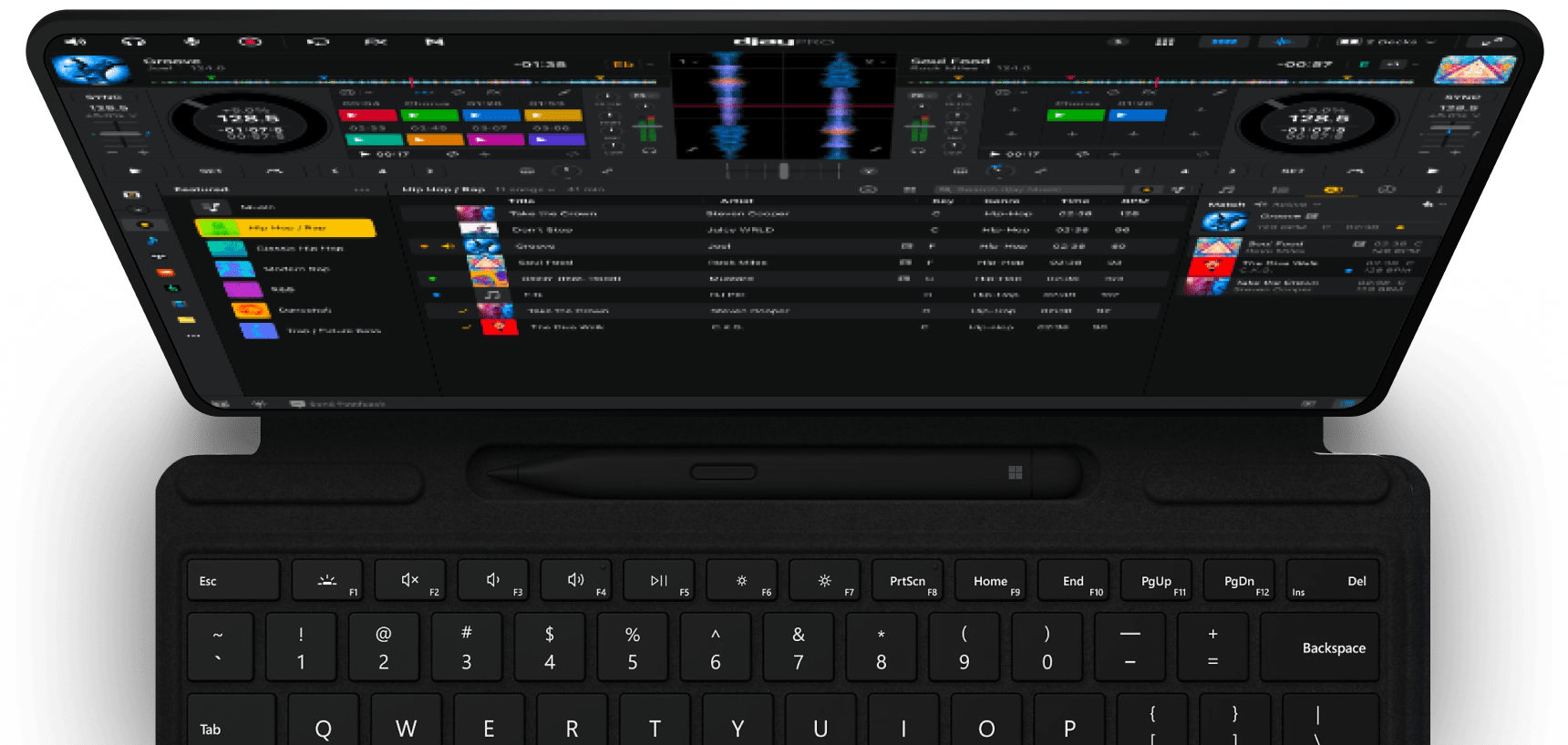Click the red record icon in top toolbar
The width and height of the screenshot is (1568, 745).
pyautogui.click(x=250, y=42)
